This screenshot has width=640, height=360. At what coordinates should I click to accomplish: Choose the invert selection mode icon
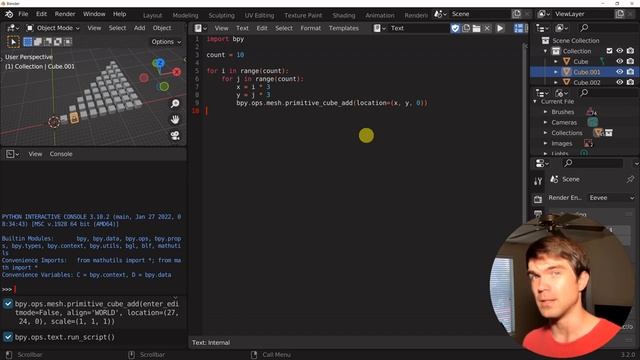point(58,42)
